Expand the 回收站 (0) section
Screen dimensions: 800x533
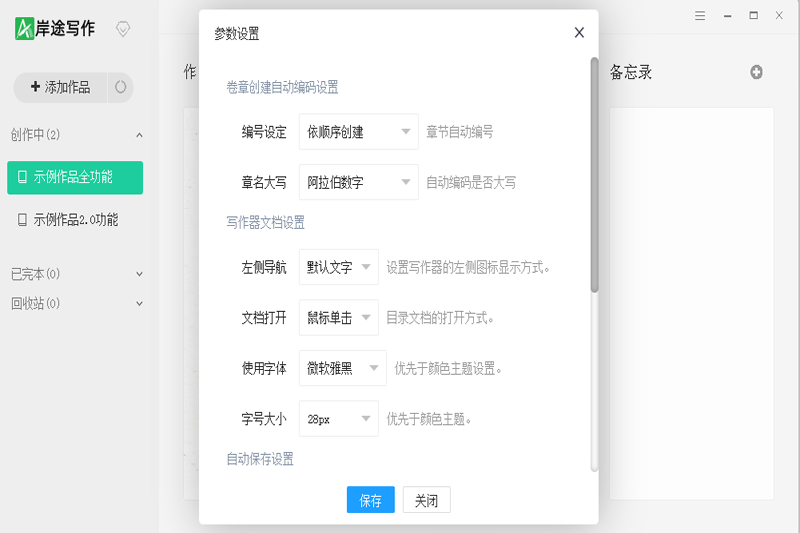[139, 303]
